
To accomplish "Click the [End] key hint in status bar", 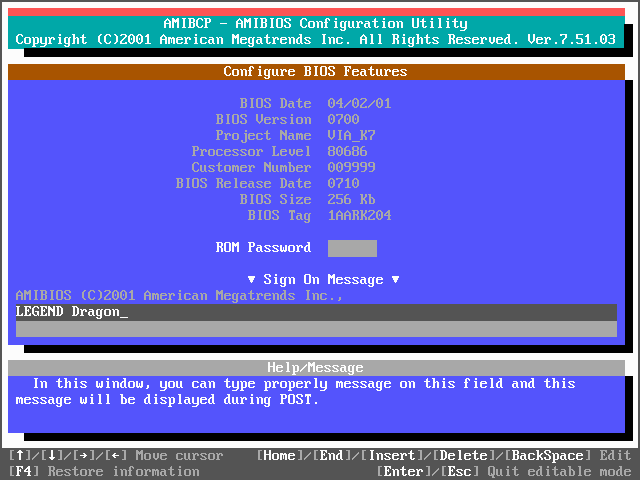I will click(x=331, y=456).
